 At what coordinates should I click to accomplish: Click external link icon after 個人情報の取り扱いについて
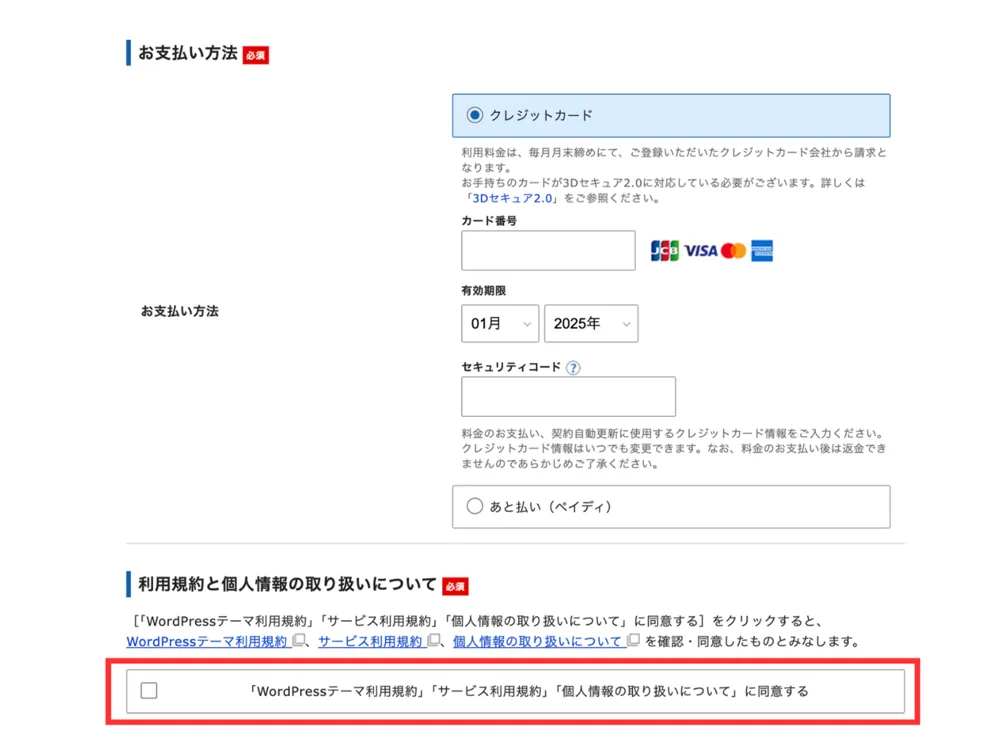click(x=633, y=641)
